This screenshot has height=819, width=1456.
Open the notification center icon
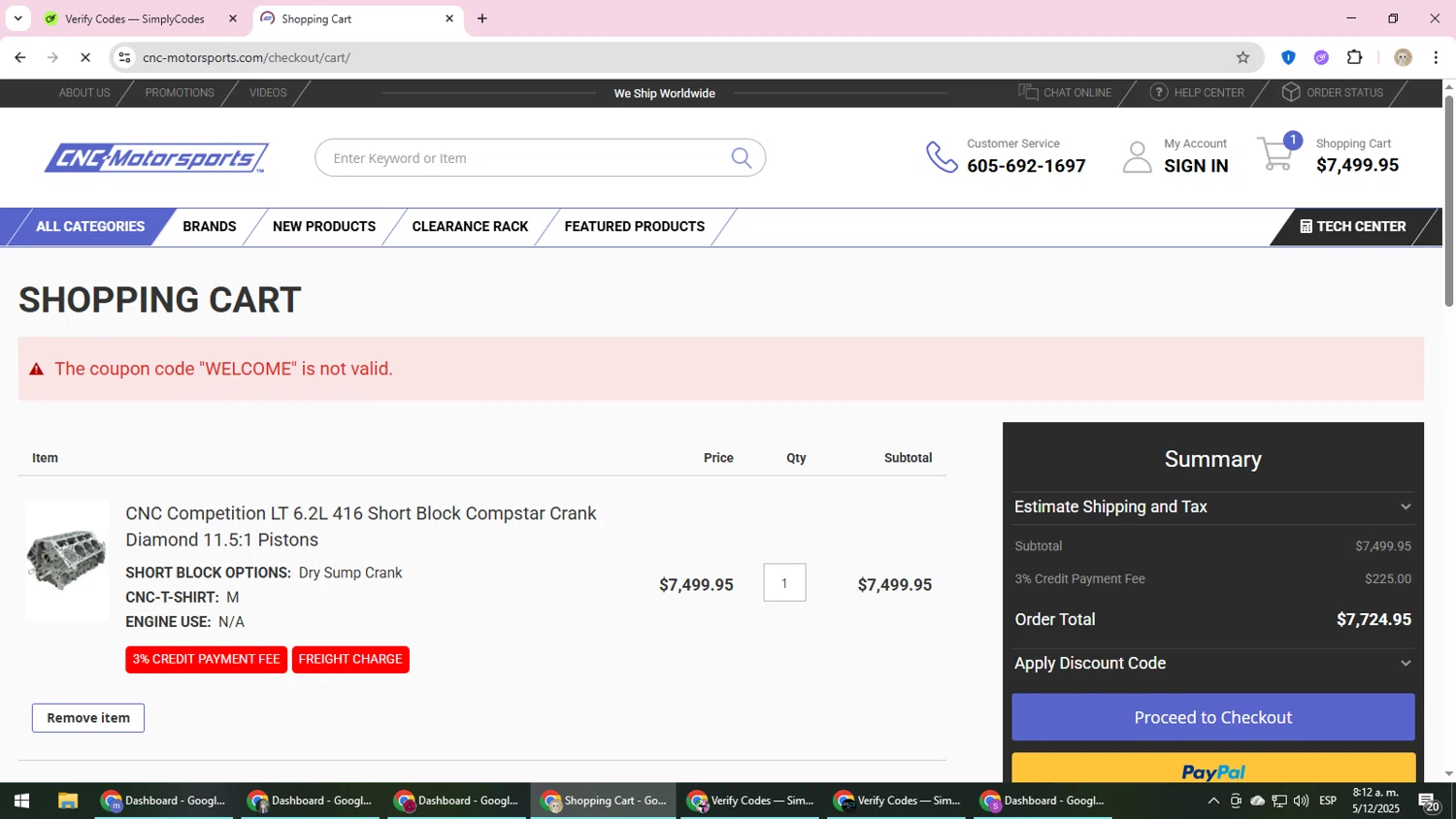pyautogui.click(x=1429, y=802)
